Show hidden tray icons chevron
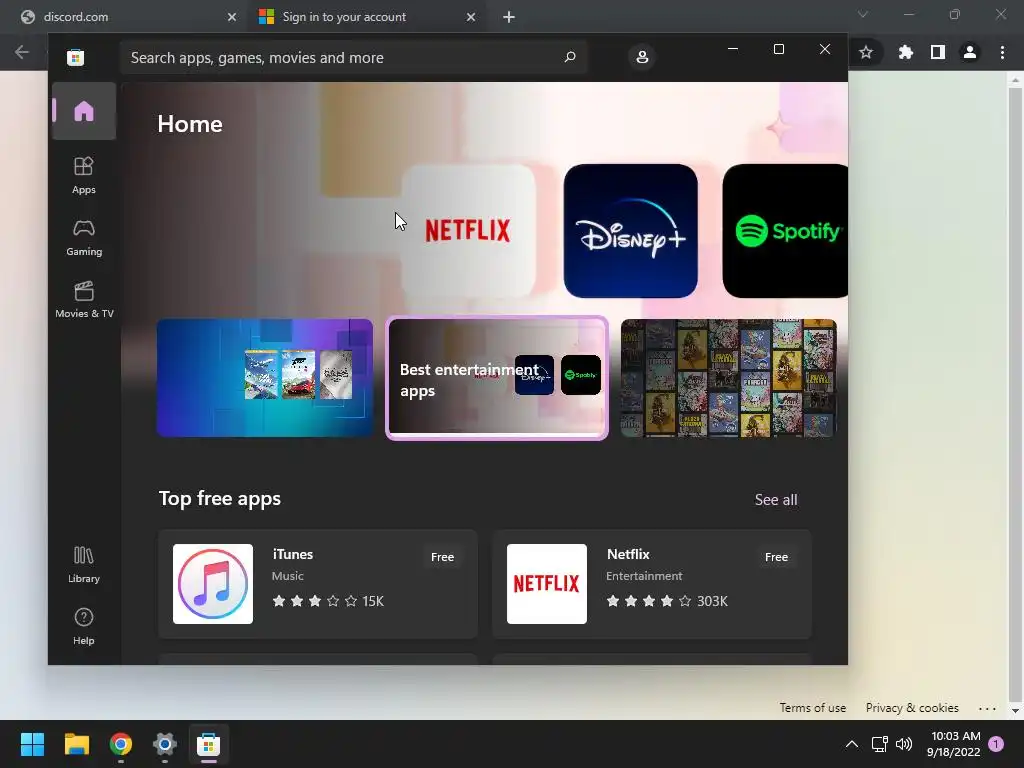1024x768 pixels. pos(852,744)
